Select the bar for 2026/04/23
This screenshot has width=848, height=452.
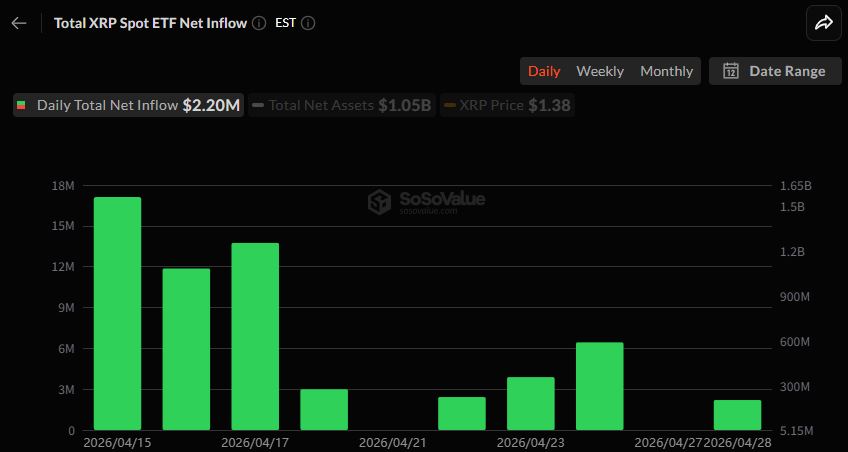[531, 404]
